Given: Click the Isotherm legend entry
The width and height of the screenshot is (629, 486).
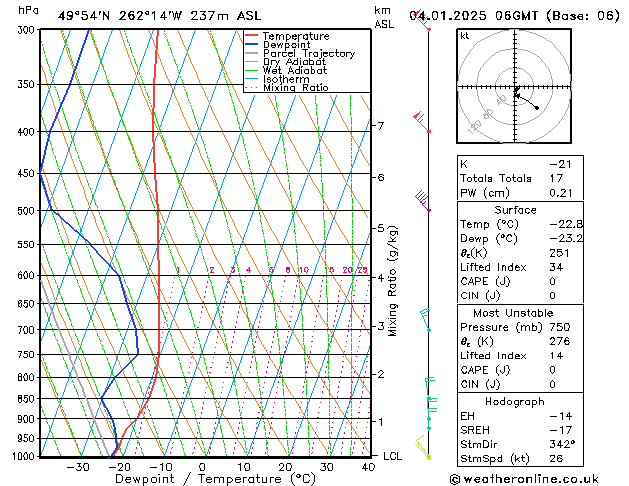Looking at the screenshot, I should [277, 79].
